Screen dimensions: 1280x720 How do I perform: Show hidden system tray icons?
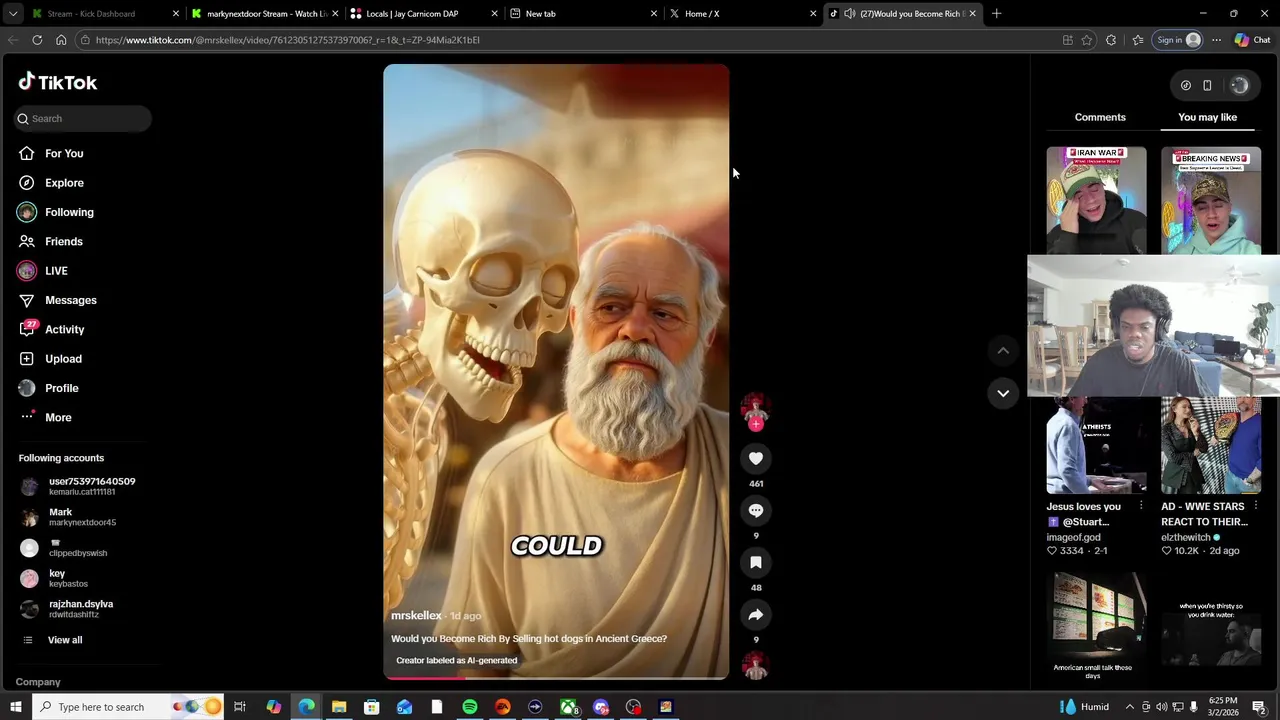pos(1129,707)
